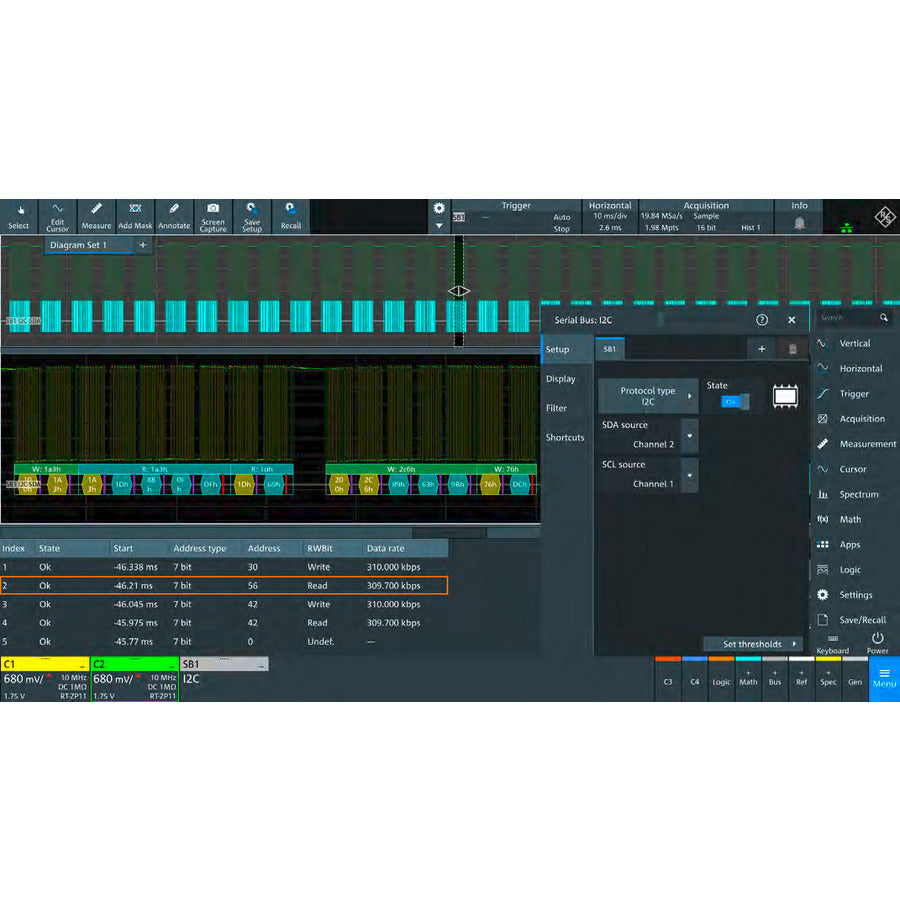Select the Measure tool in the toolbar
This screenshot has height=900, width=900.
(x=96, y=218)
